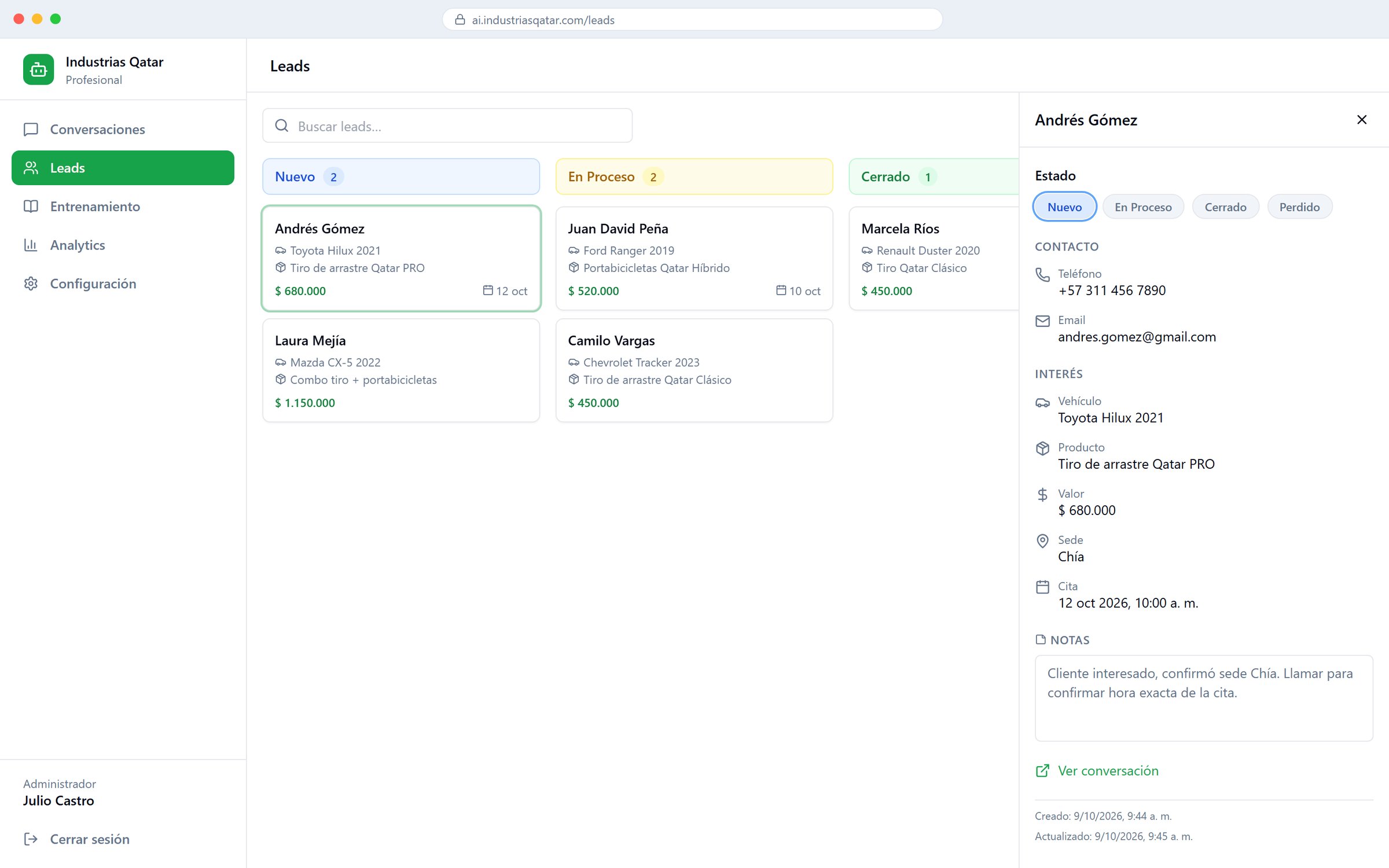Open the Juan David Peña lead card
1389x868 pixels.
click(x=694, y=258)
